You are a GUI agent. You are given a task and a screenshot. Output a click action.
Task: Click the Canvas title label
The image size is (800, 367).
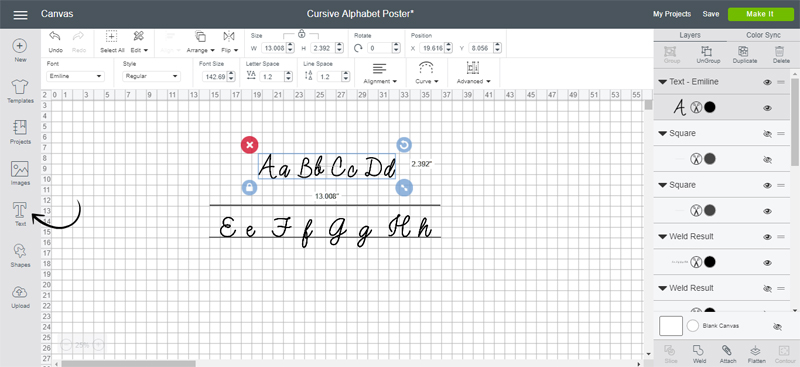coord(57,14)
